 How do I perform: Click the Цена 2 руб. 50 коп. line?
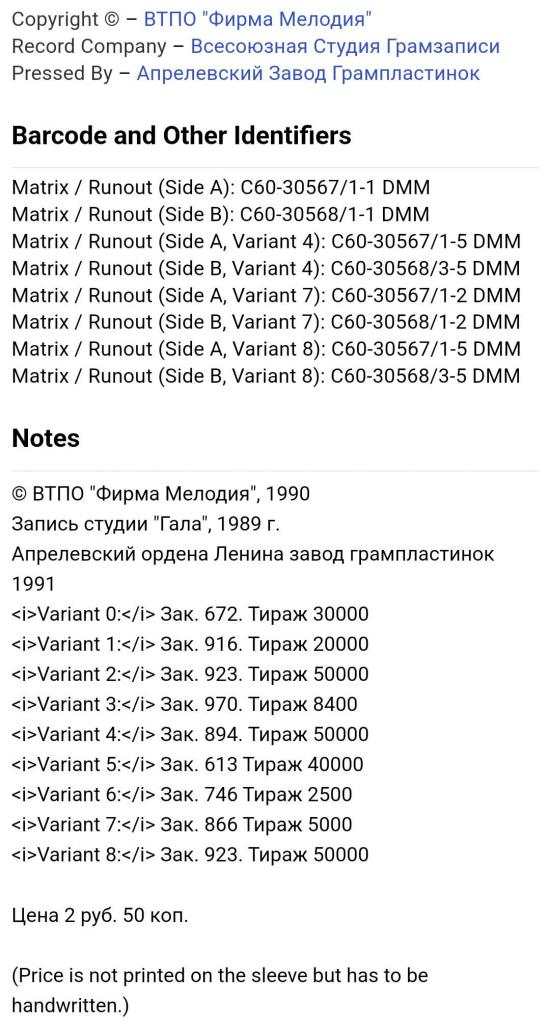point(100,916)
